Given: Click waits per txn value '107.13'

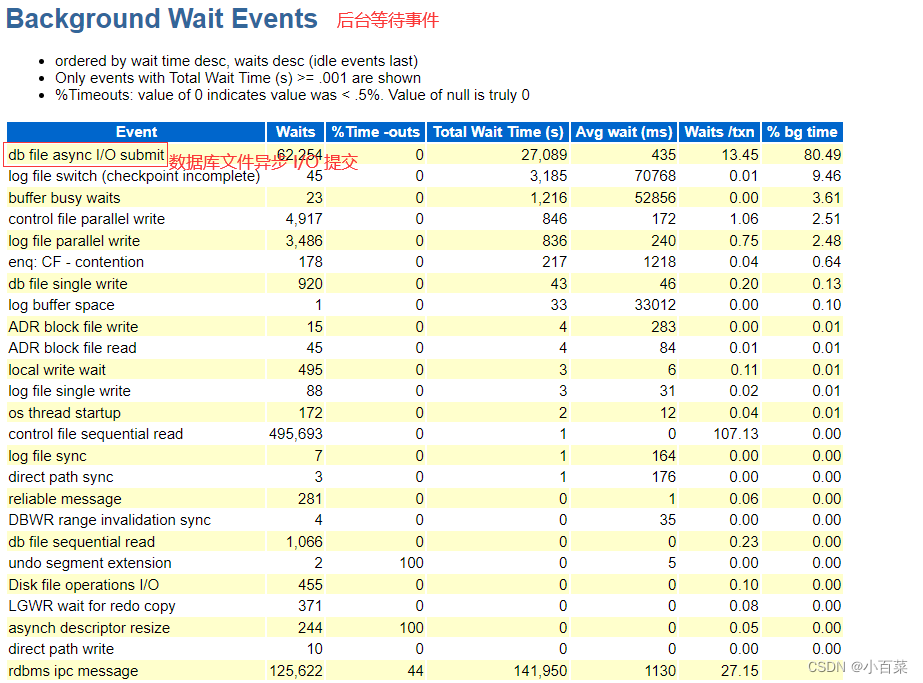Looking at the screenshot, I should [736, 434].
